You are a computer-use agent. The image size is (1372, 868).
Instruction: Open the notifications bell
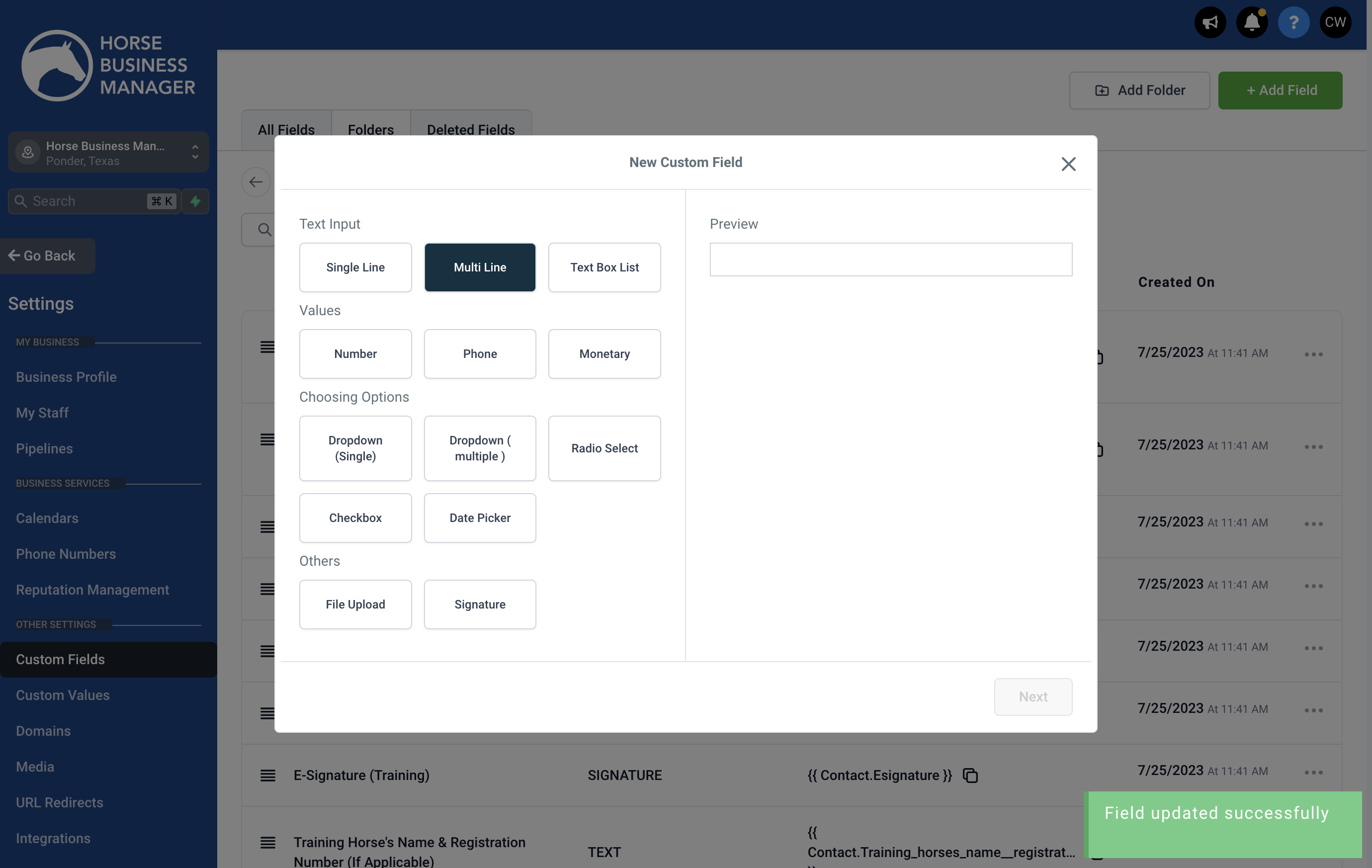(x=1251, y=22)
